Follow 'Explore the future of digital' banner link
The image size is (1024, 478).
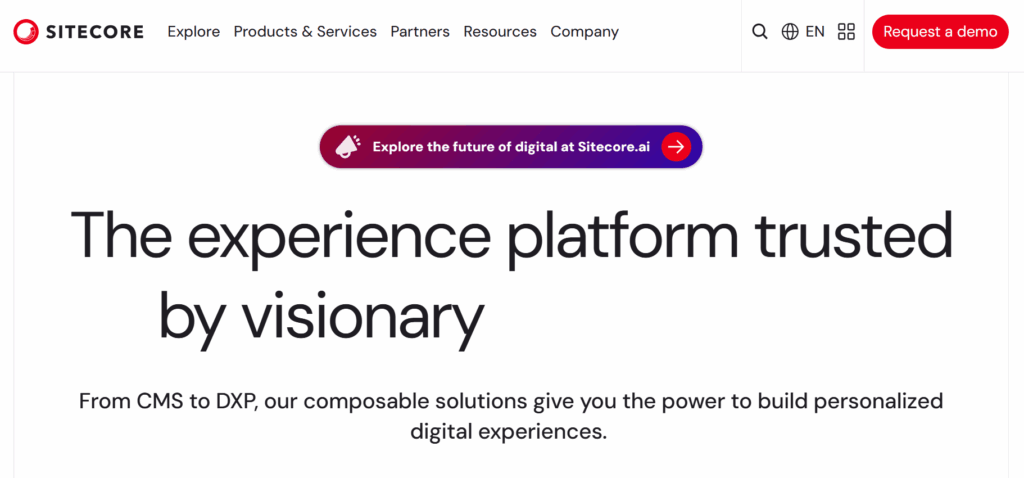[480, 147]
